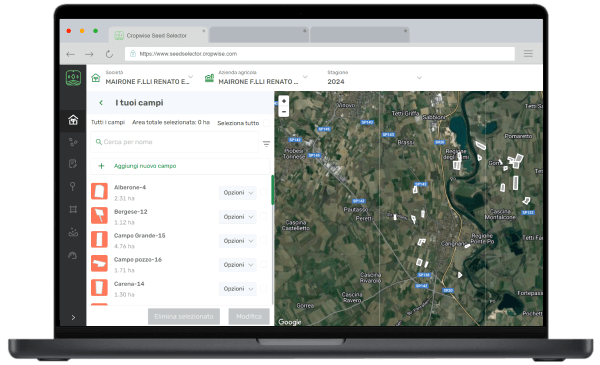
Task: Close the Cropwise Seed Selector tab
Action: pos(204,31)
